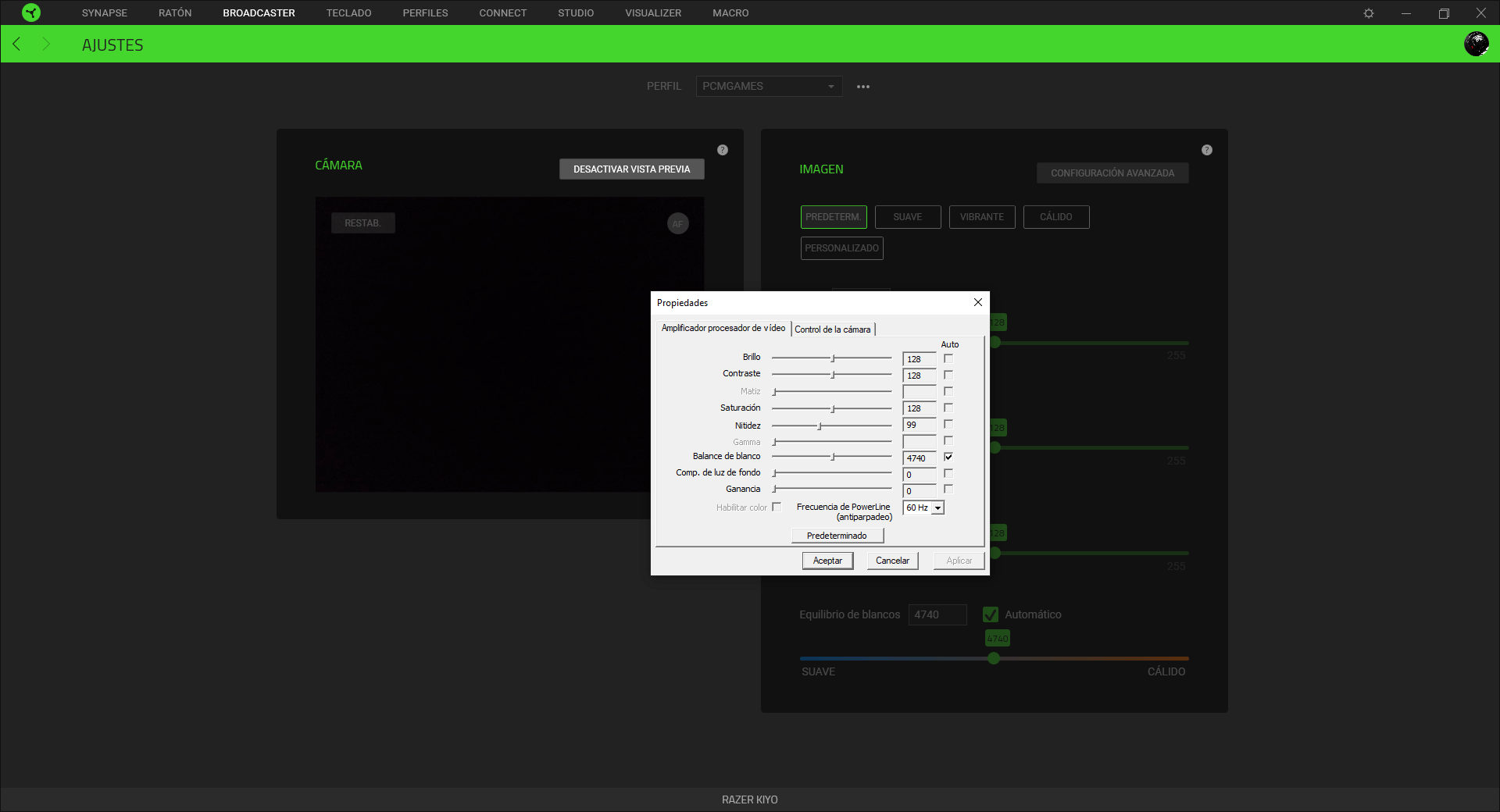Click Equilibrio de blancos 4740 input
Image resolution: width=1500 pixels, height=812 pixels.
937,614
